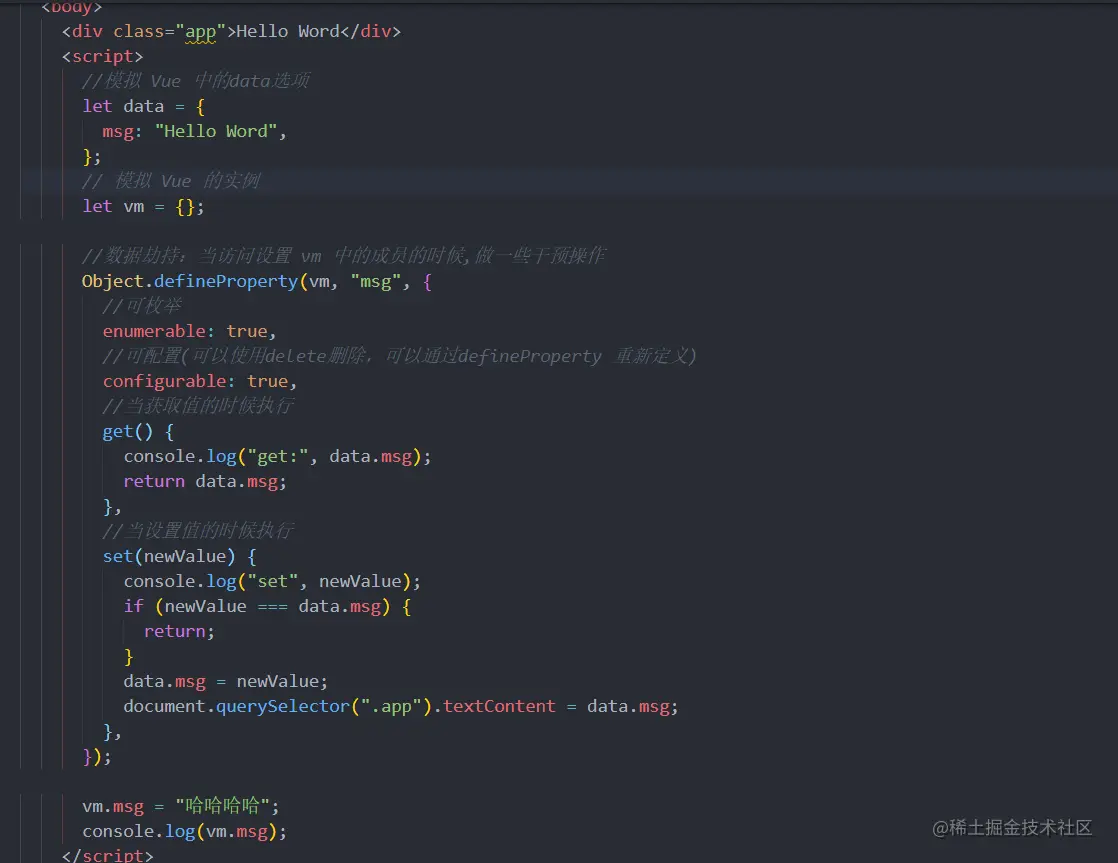Click the 'let data = {' line
The image size is (1118, 863).
coord(144,106)
